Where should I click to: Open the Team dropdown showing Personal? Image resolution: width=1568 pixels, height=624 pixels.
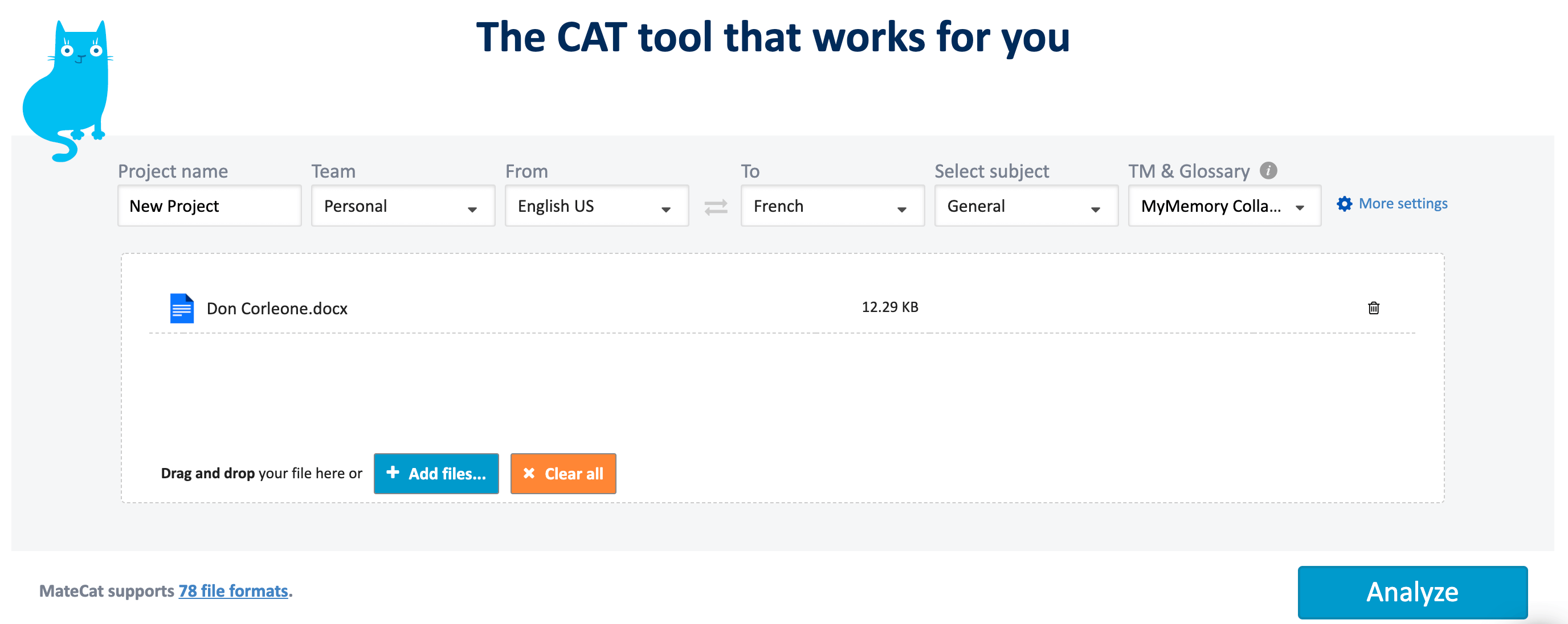click(x=403, y=206)
